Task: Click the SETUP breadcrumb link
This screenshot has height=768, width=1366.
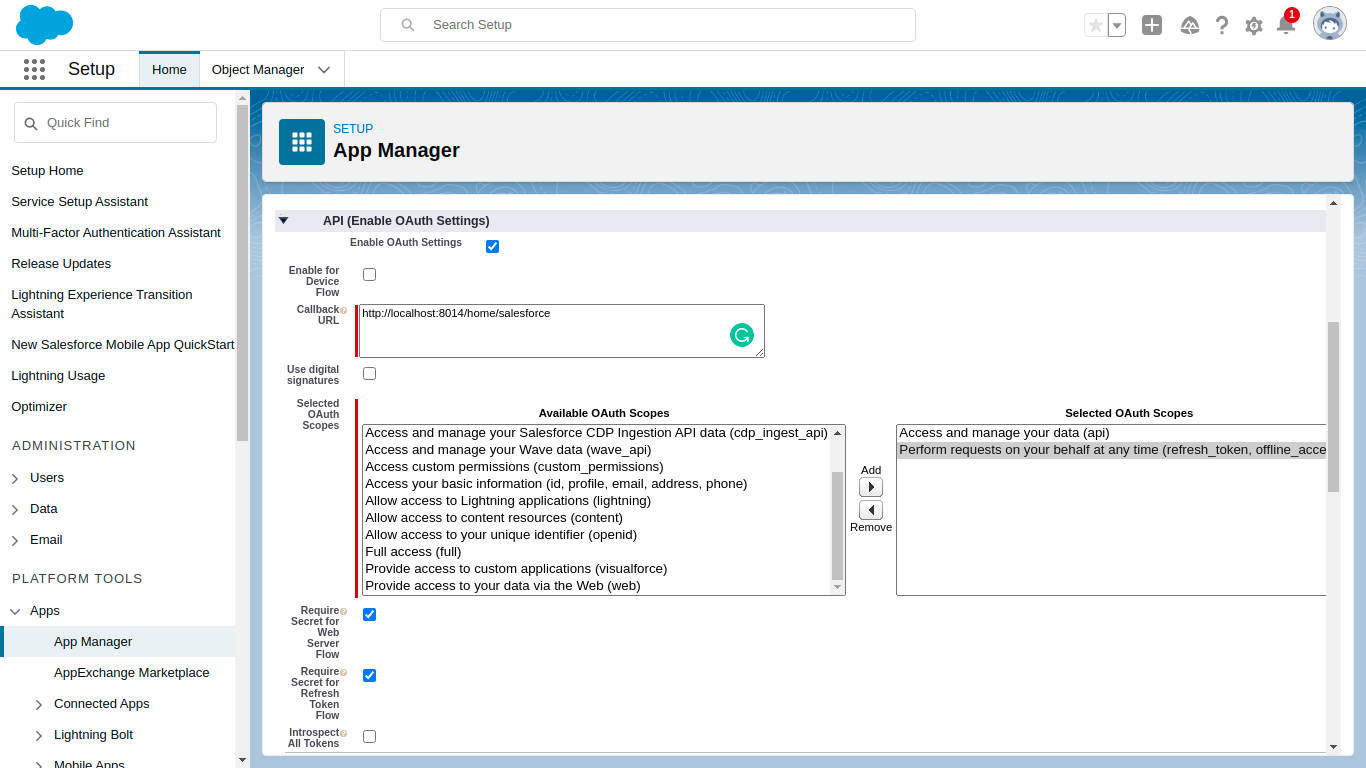Action: [x=353, y=129]
